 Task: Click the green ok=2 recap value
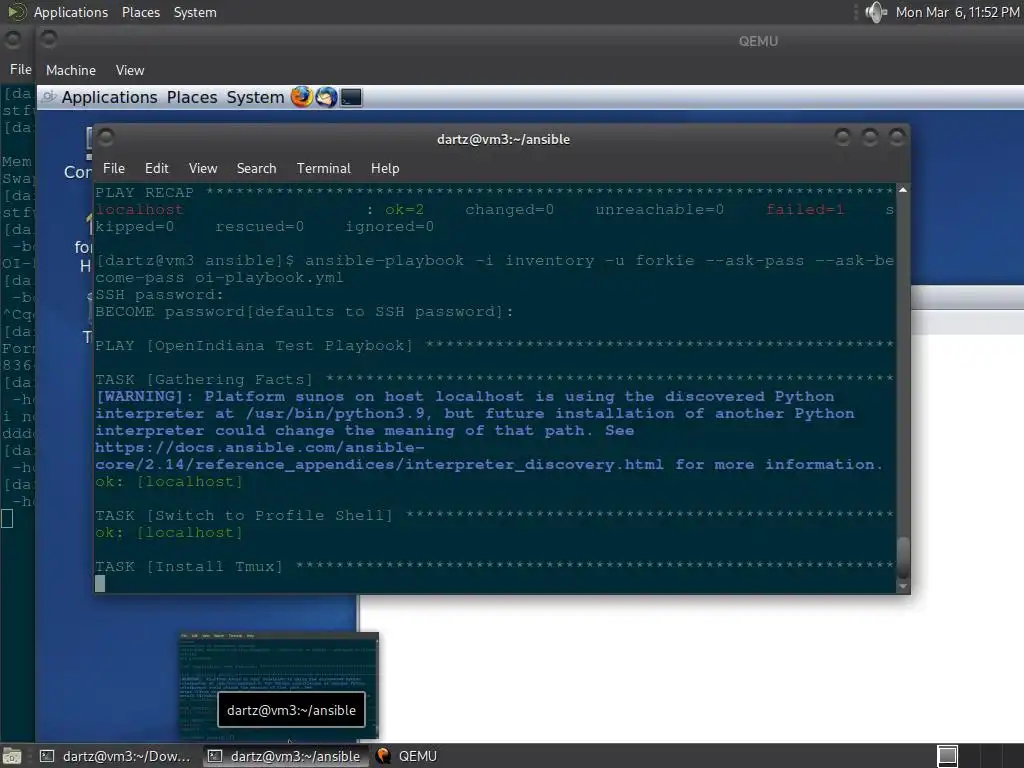click(x=404, y=210)
